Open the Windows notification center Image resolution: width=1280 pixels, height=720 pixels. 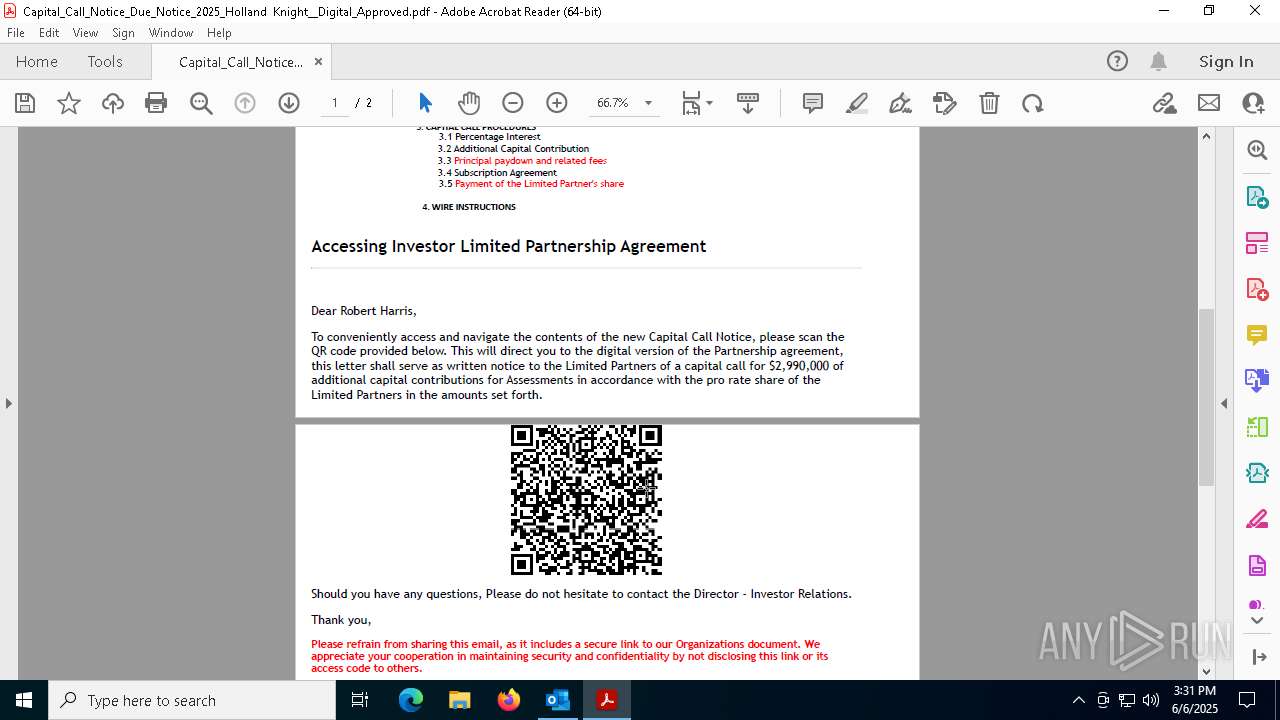pyautogui.click(x=1247, y=700)
